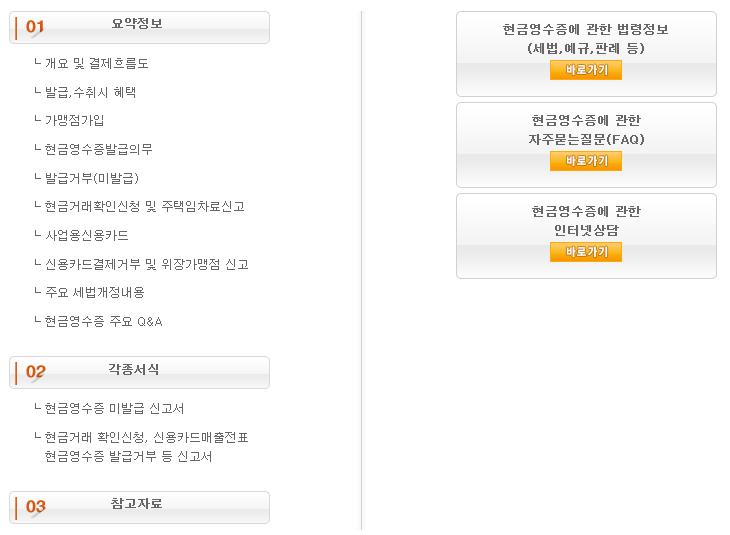This screenshot has height=535, width=730.
Task: Click 바로가기 button under 법령정보
Action: [586, 70]
